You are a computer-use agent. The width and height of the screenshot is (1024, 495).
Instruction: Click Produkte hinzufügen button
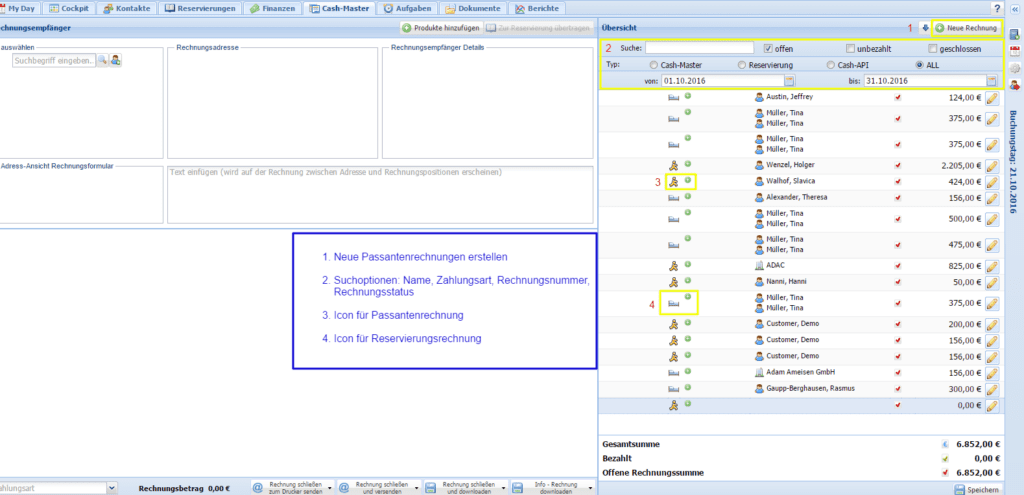pyautogui.click(x=440, y=28)
